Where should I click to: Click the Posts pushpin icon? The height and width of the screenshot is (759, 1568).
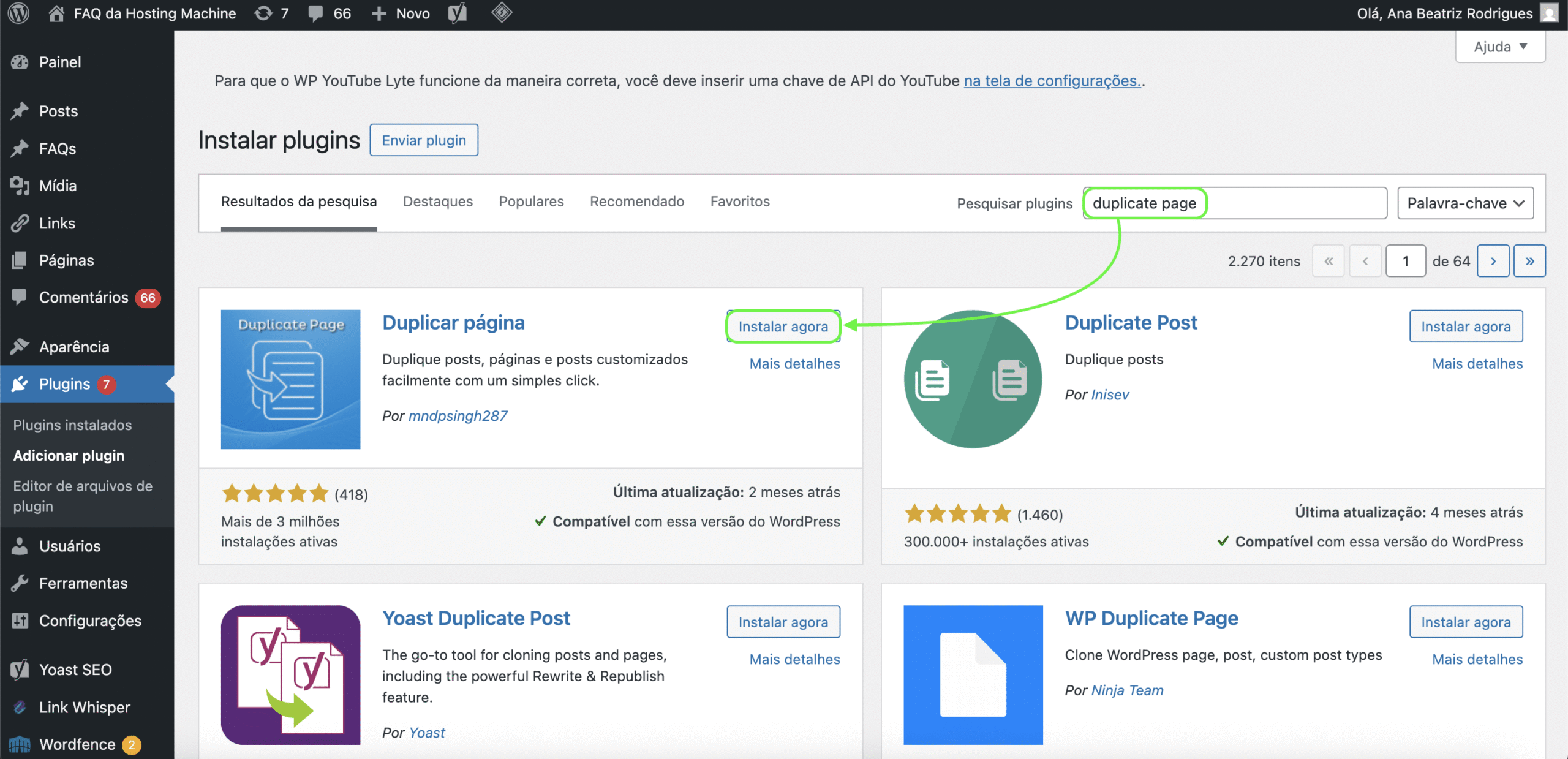point(20,111)
